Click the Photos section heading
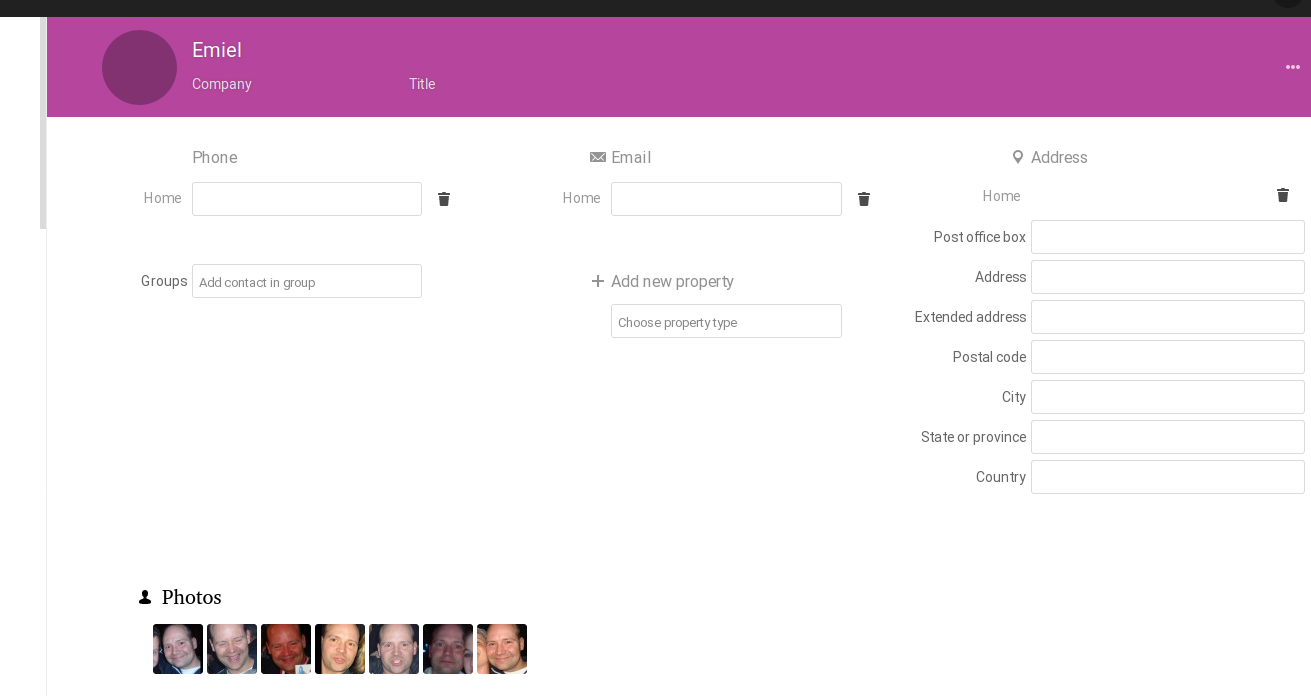The image size is (1311, 696). pos(191,597)
